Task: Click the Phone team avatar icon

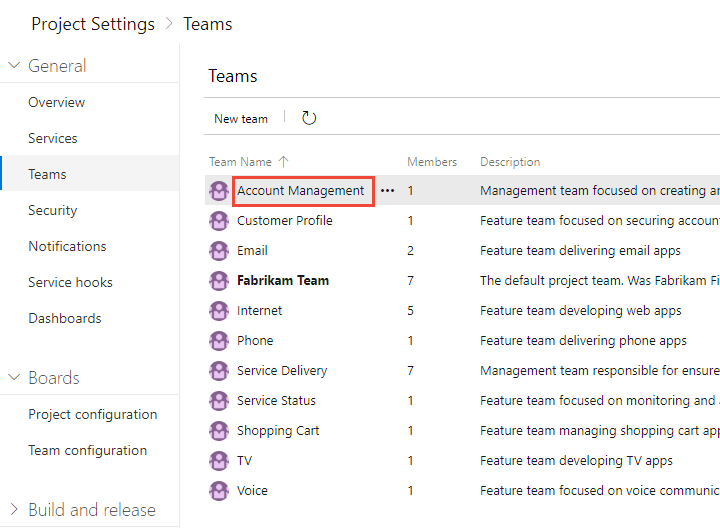Action: [219, 341]
